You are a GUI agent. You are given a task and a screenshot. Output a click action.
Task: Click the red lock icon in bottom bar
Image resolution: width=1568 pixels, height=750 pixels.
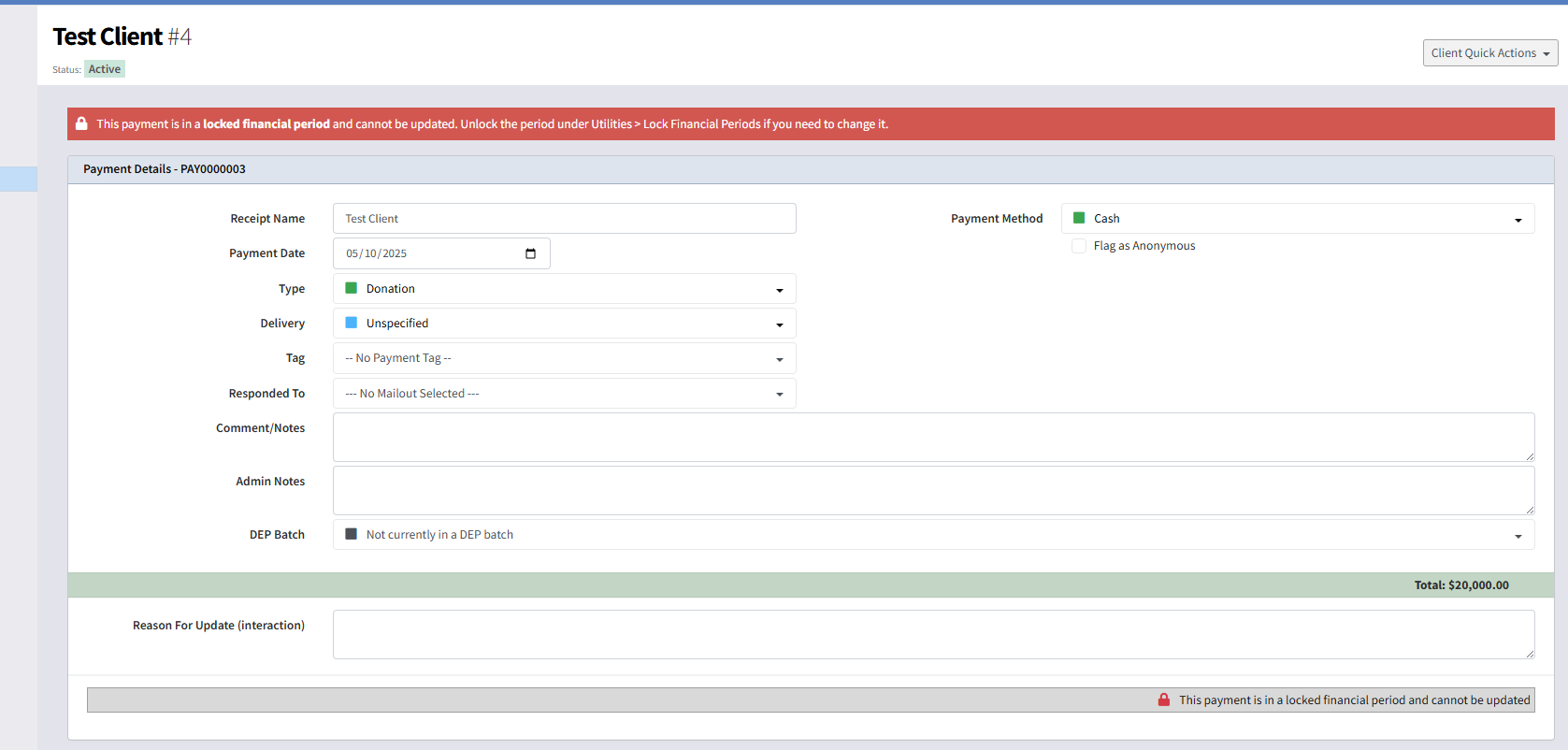(1164, 700)
